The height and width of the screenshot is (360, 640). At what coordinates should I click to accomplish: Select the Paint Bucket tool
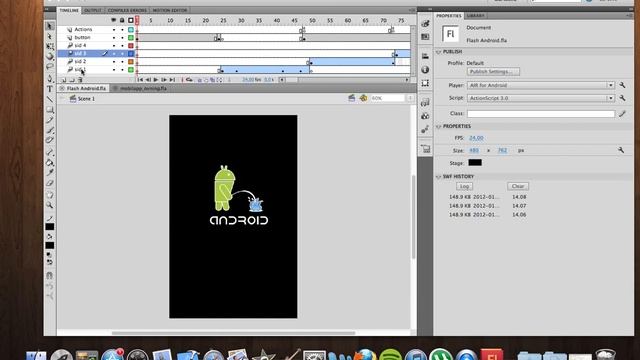[x=50, y=162]
